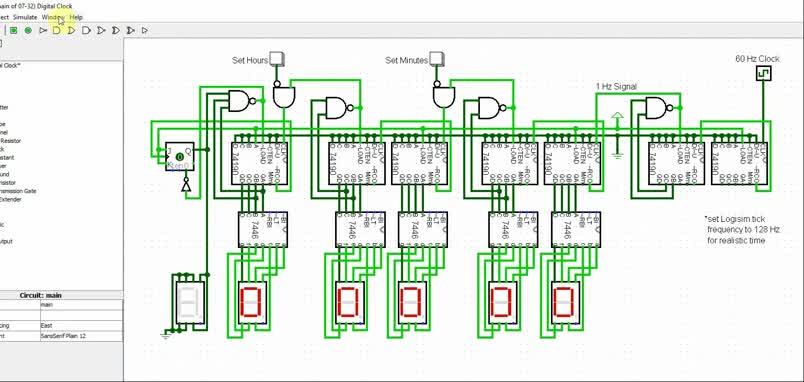
Task: Click the JK flip-flop component
Action: [x=179, y=156]
